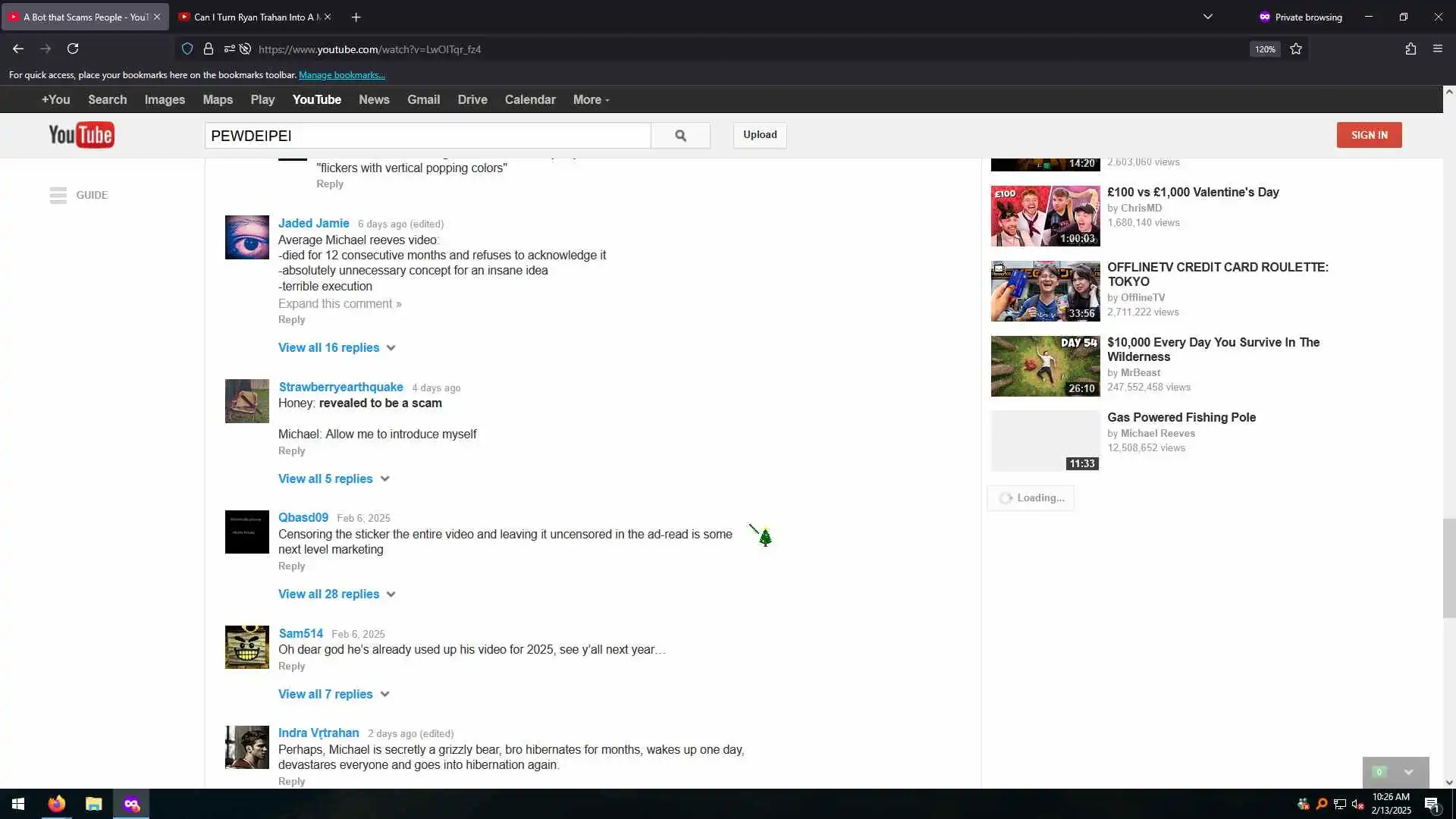This screenshot has height=819, width=1456.
Task: Click the Upload button
Action: point(759,135)
